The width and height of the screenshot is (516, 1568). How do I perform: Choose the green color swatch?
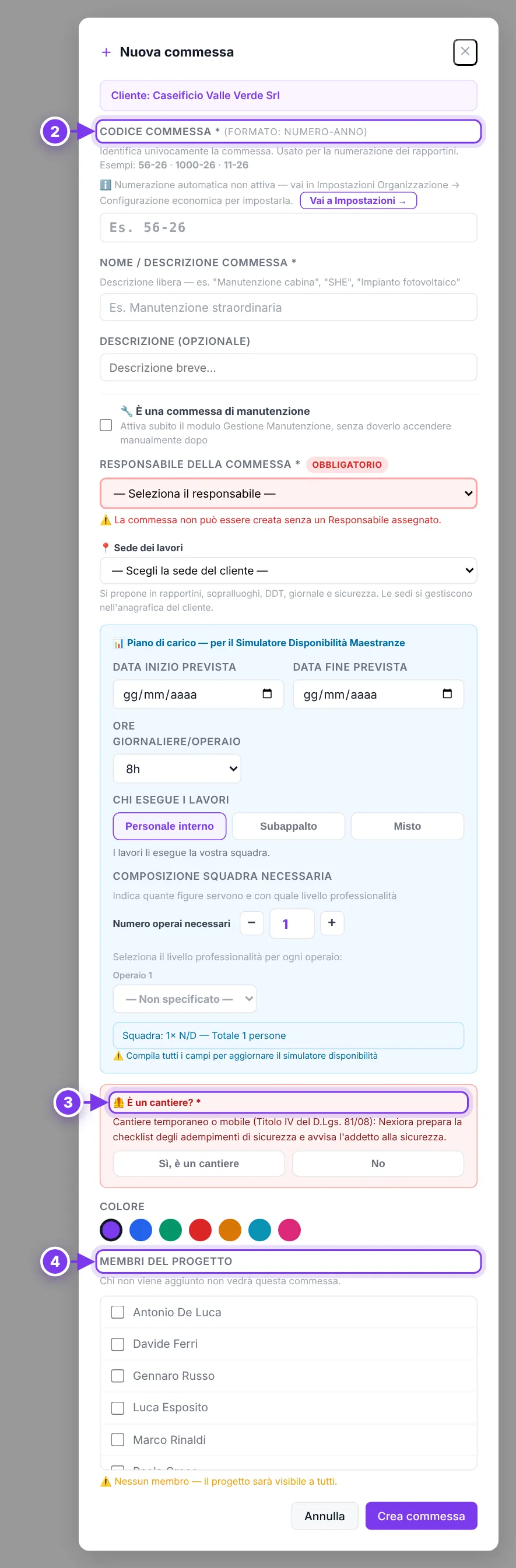[x=171, y=1229]
